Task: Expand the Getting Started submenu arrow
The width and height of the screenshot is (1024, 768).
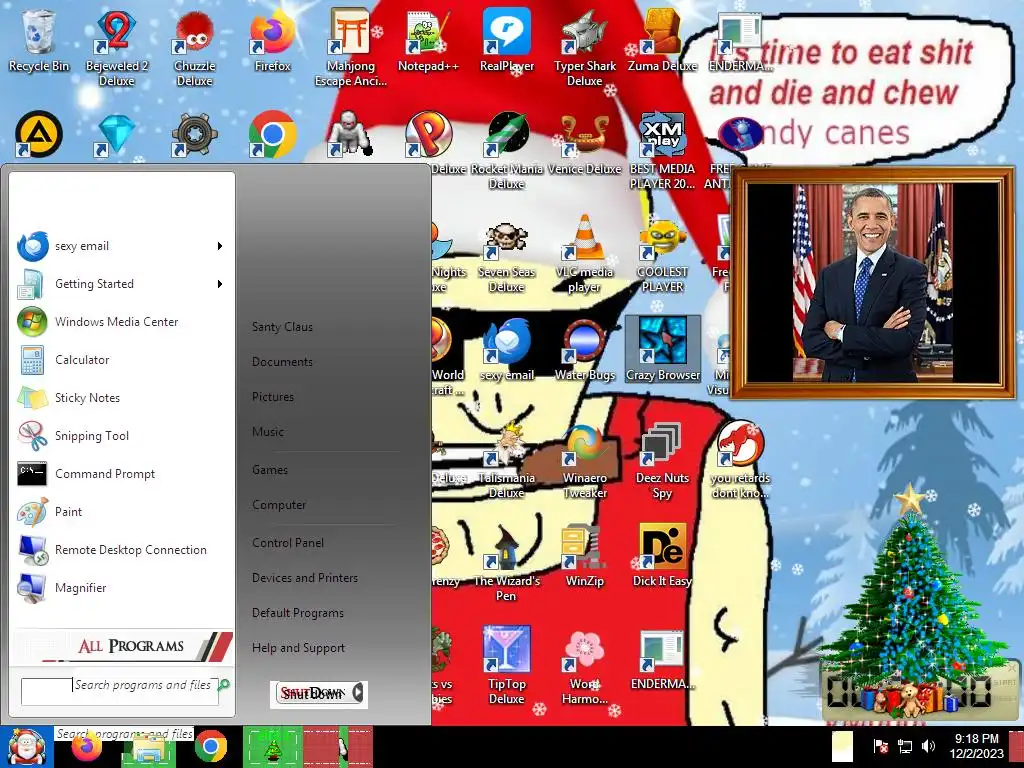Action: 220,284
